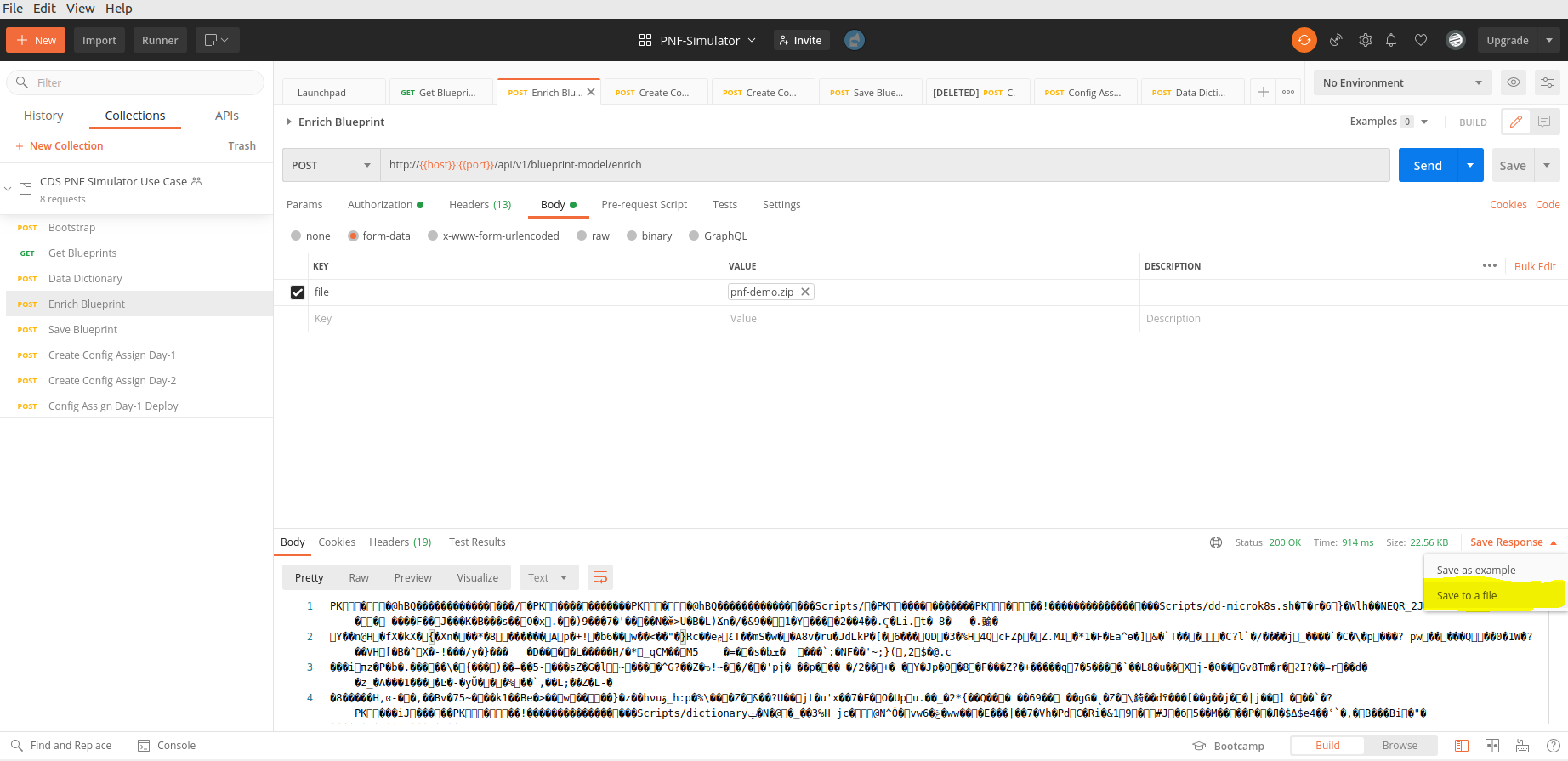
Task: Choose Save to a file option
Action: coord(1467,595)
